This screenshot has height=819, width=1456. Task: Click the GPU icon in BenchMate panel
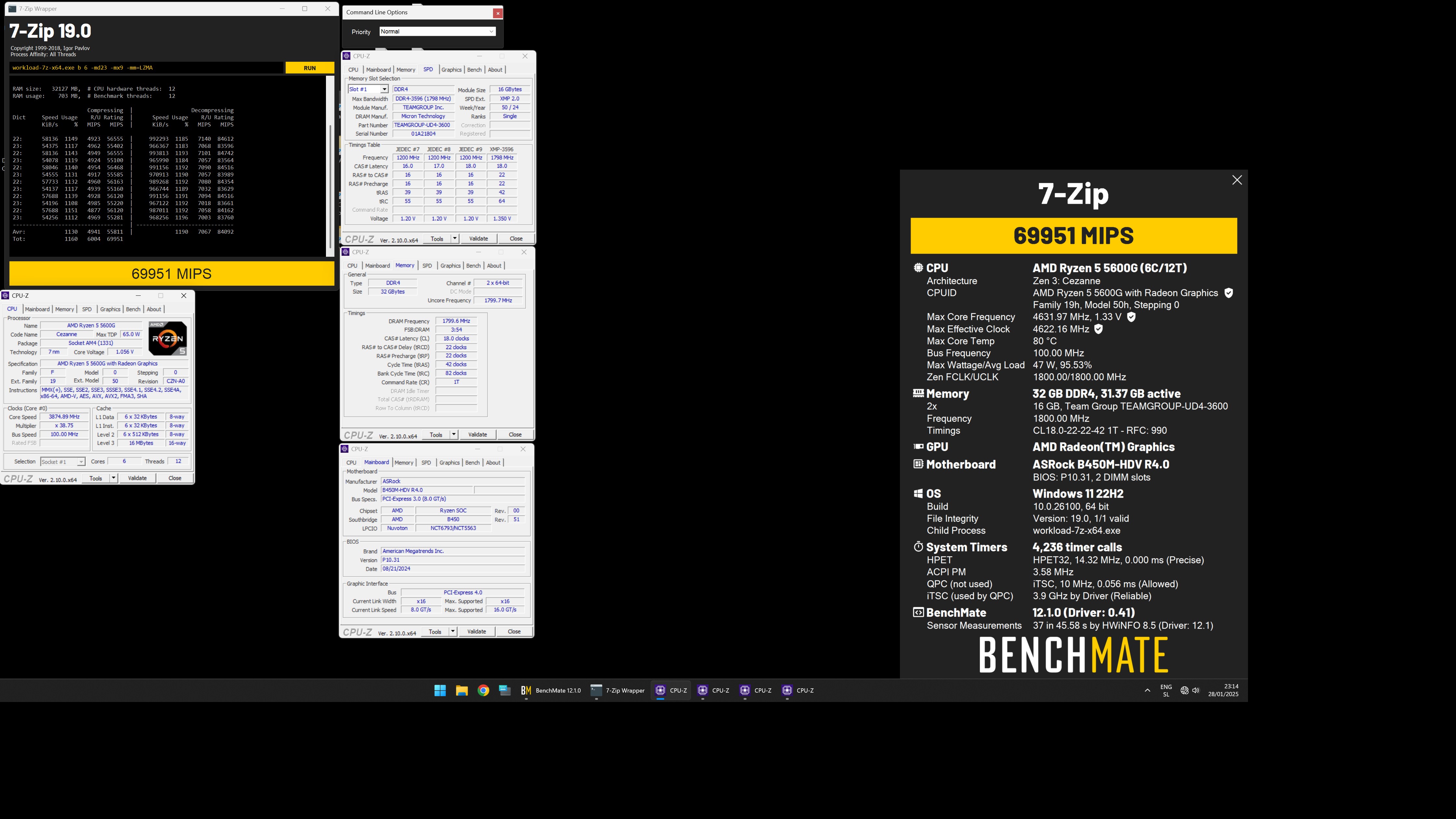click(x=918, y=446)
